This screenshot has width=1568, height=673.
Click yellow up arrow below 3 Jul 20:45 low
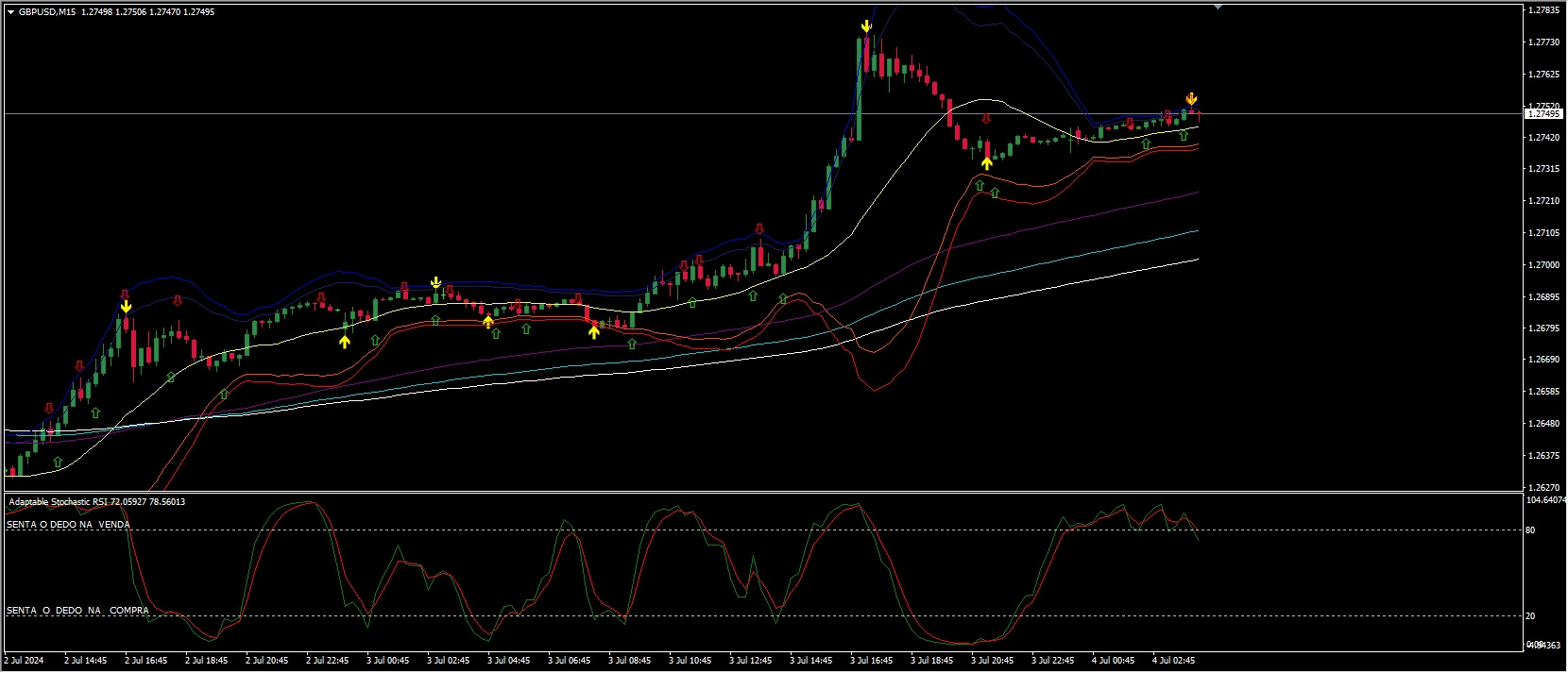[987, 163]
